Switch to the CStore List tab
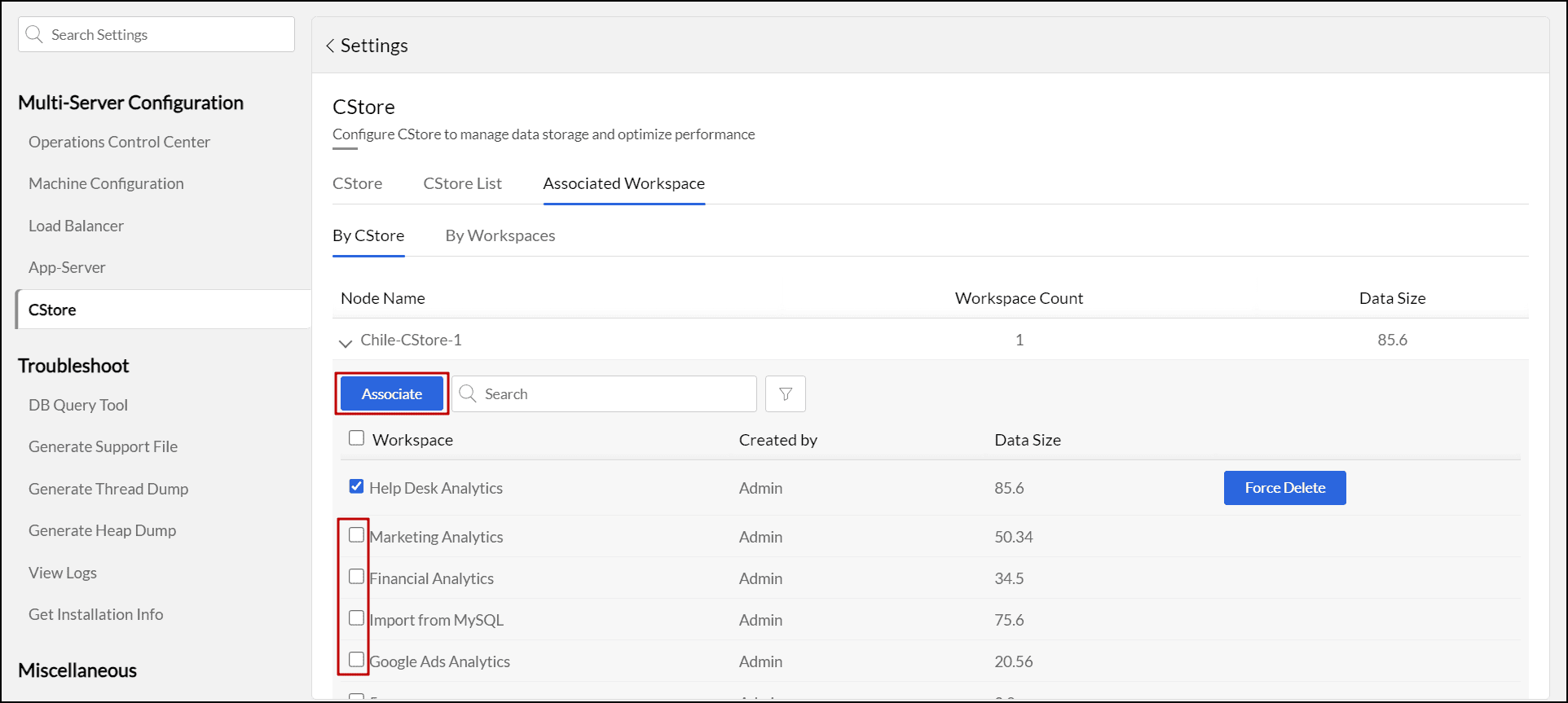The width and height of the screenshot is (1568, 703). click(x=462, y=183)
